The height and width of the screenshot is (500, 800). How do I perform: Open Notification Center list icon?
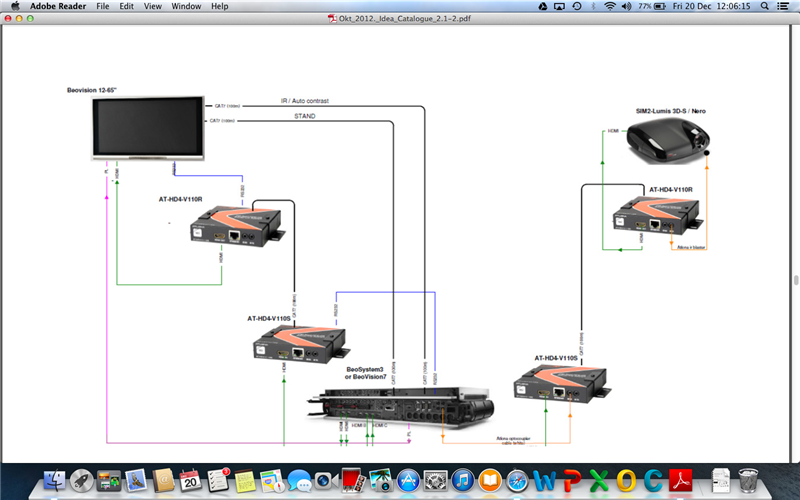tap(783, 6)
